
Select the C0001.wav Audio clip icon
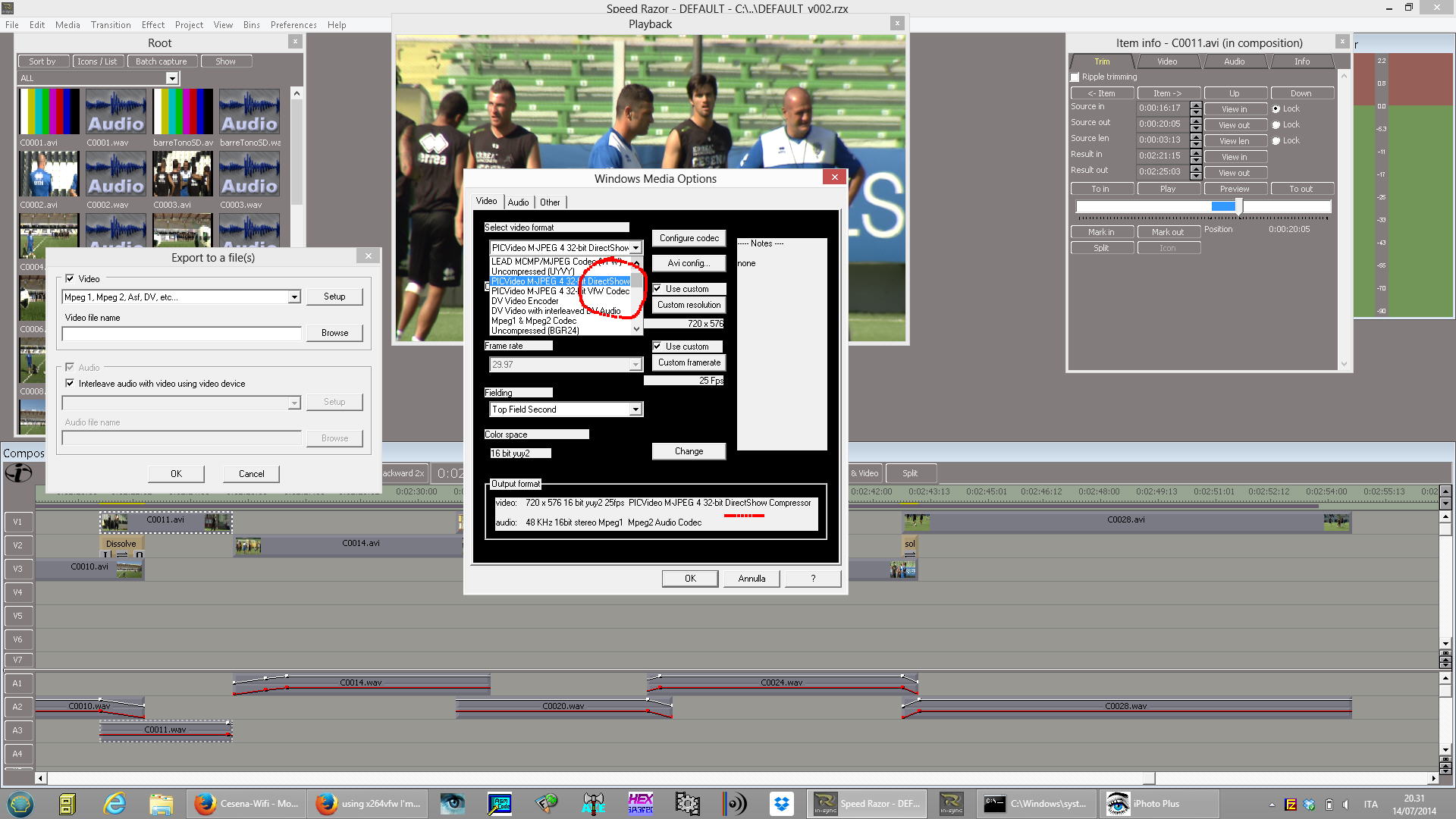click(115, 111)
